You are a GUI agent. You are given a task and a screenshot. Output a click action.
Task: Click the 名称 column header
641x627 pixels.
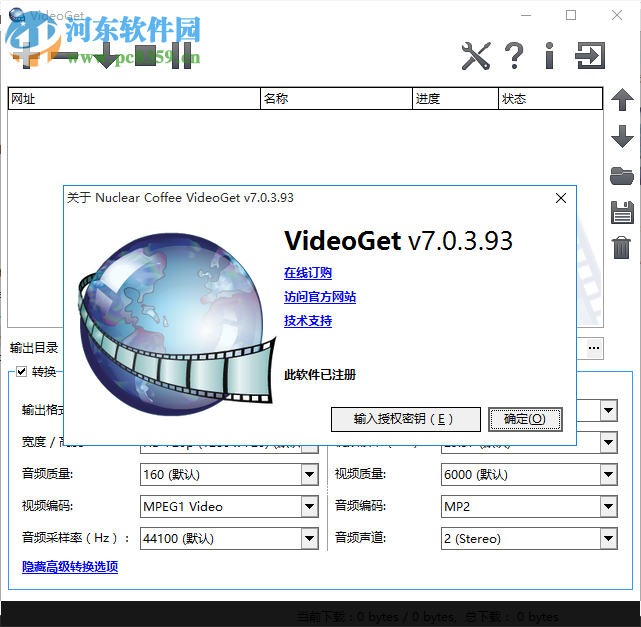coord(336,99)
